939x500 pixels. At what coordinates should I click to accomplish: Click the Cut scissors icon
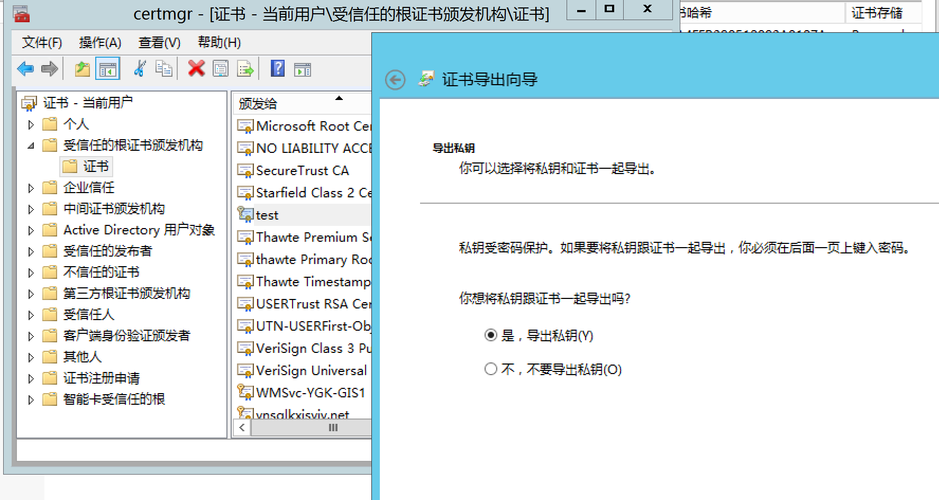[x=140, y=68]
